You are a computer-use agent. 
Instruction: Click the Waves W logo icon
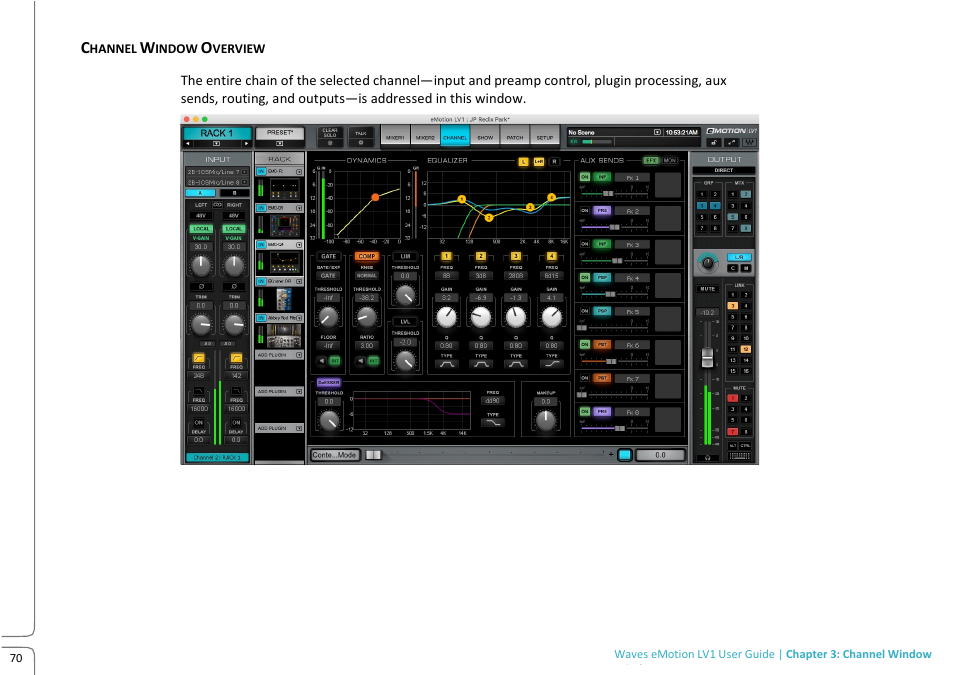[x=750, y=142]
